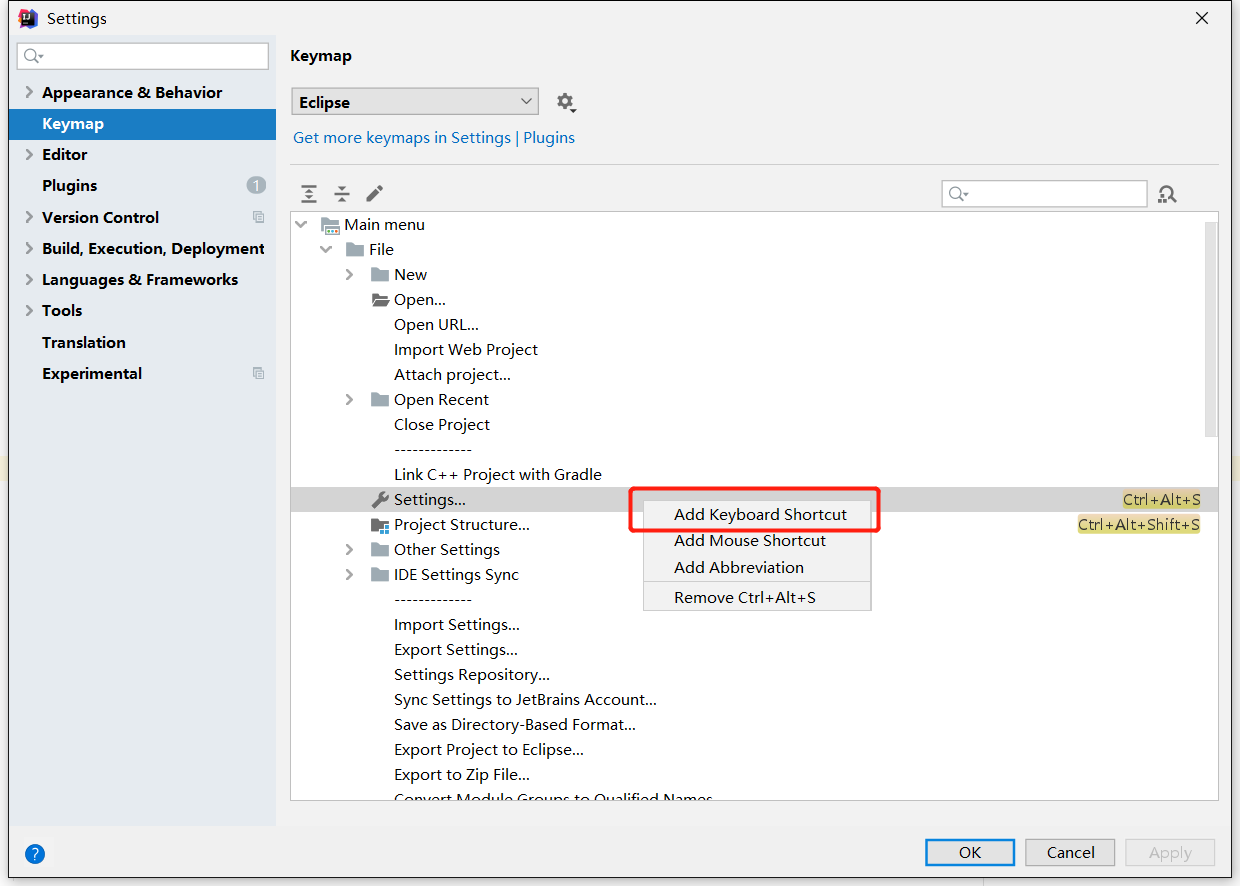Expand Appearance & Behavior section
Screen dimensions: 1240x886
tap(29, 92)
